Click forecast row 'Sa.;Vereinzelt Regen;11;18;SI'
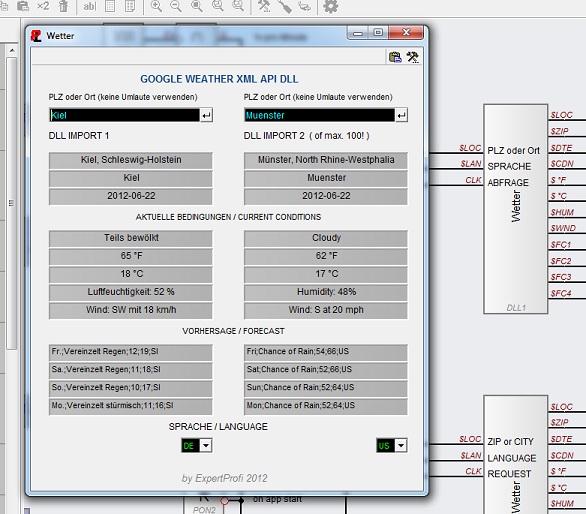This screenshot has width=586, height=514. coord(131,370)
